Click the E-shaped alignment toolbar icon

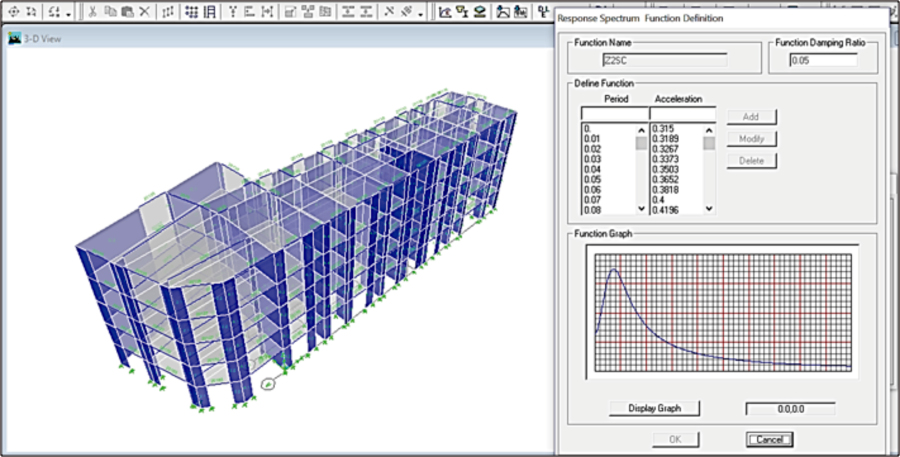tap(250, 11)
